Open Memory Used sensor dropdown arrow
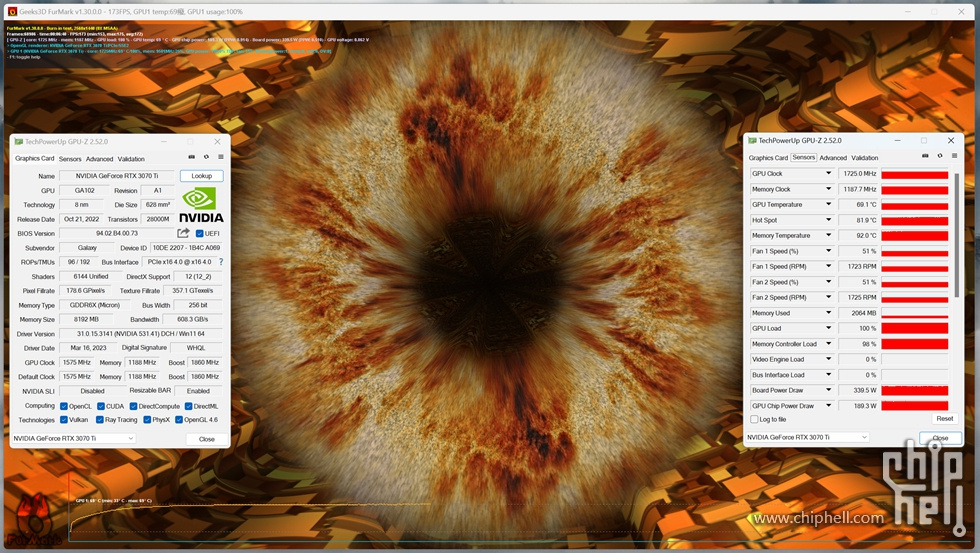The image size is (980, 553). point(829,312)
